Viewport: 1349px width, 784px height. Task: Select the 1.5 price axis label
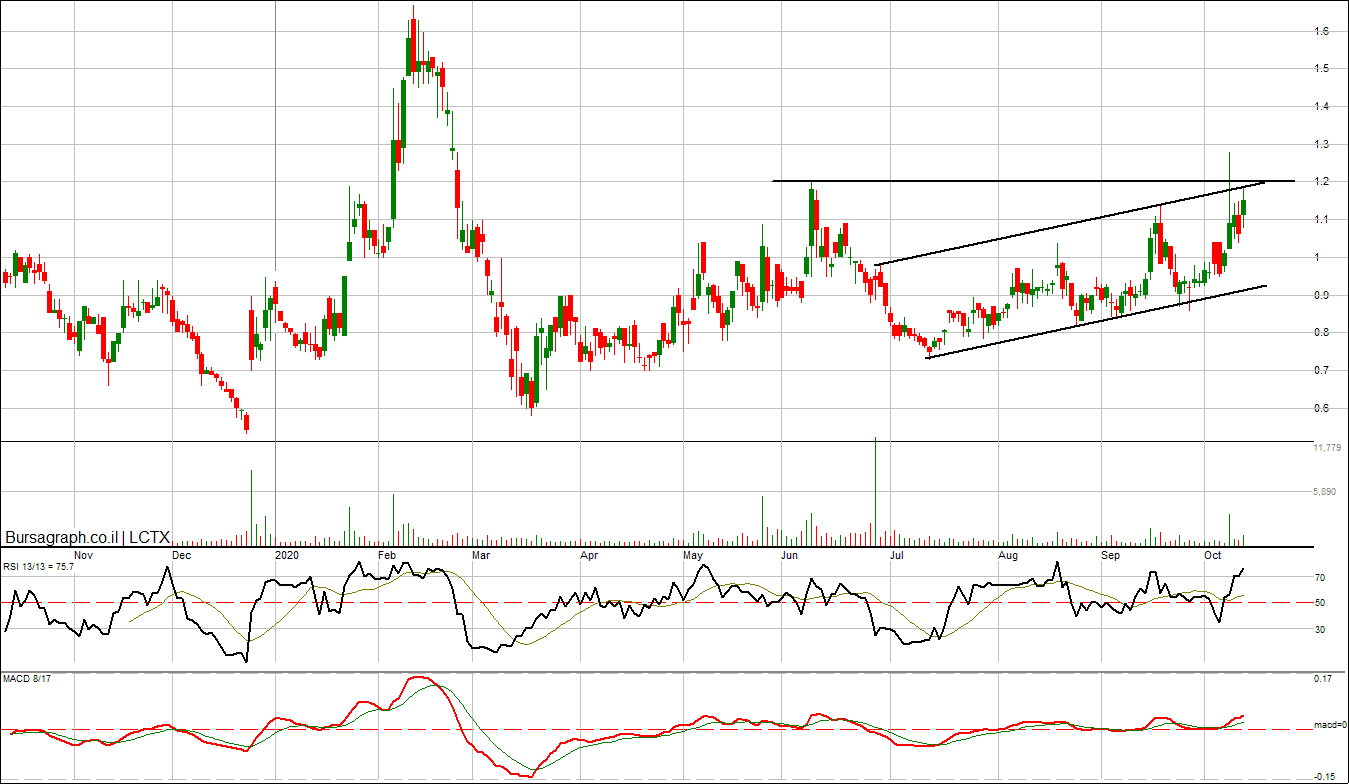point(1322,69)
